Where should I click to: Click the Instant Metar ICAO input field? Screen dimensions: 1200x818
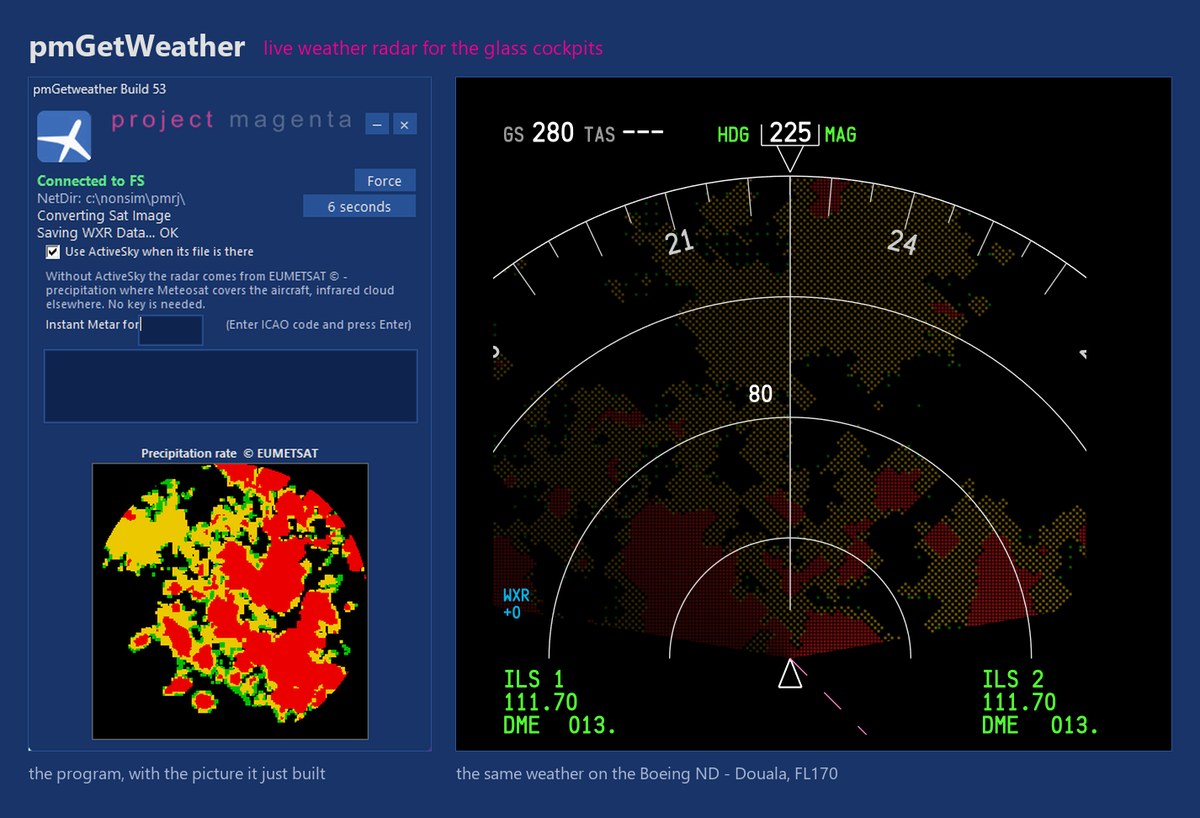pyautogui.click(x=171, y=329)
